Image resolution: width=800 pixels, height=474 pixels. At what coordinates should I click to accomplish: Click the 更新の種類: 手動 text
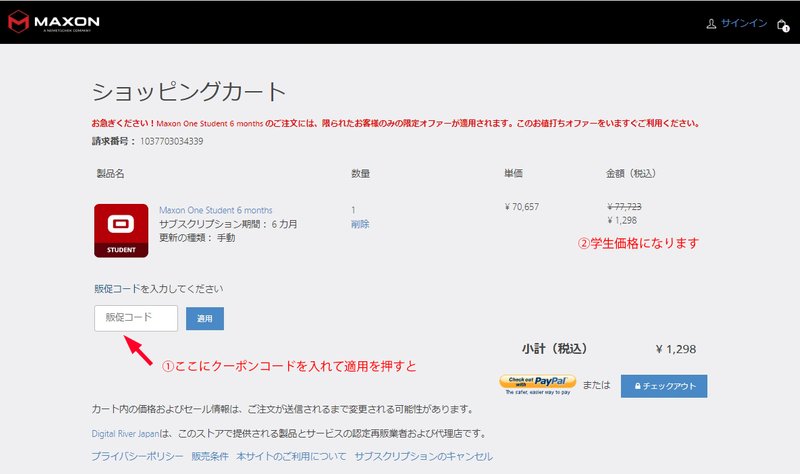pyautogui.click(x=197, y=238)
